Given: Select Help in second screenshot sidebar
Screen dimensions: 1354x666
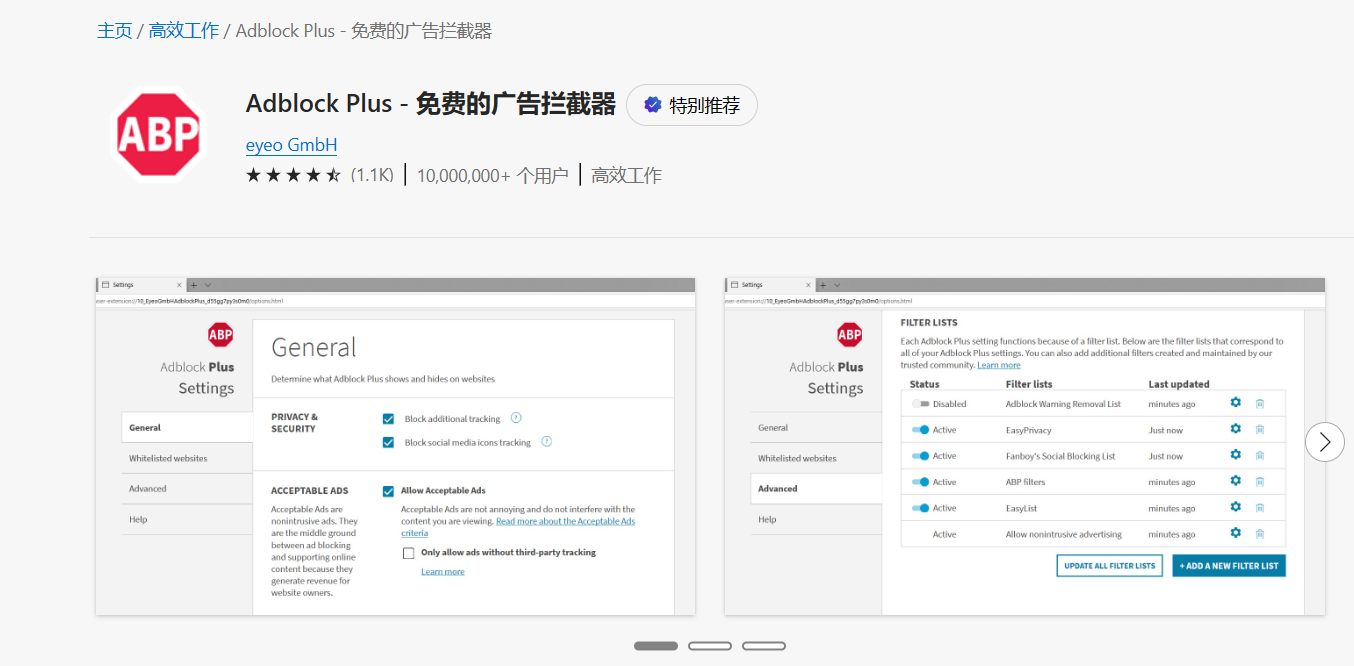Looking at the screenshot, I should 816,519.
